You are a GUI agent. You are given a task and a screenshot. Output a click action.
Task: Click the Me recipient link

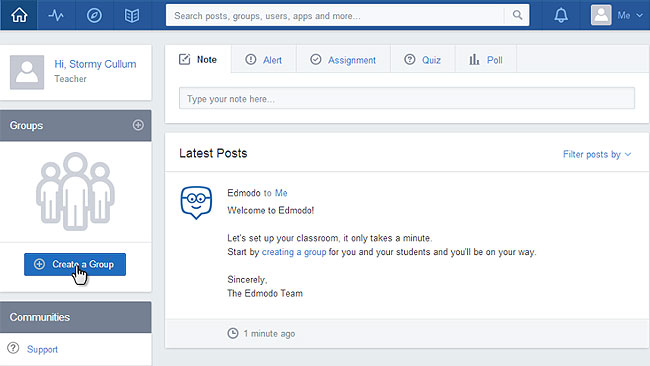click(281, 193)
